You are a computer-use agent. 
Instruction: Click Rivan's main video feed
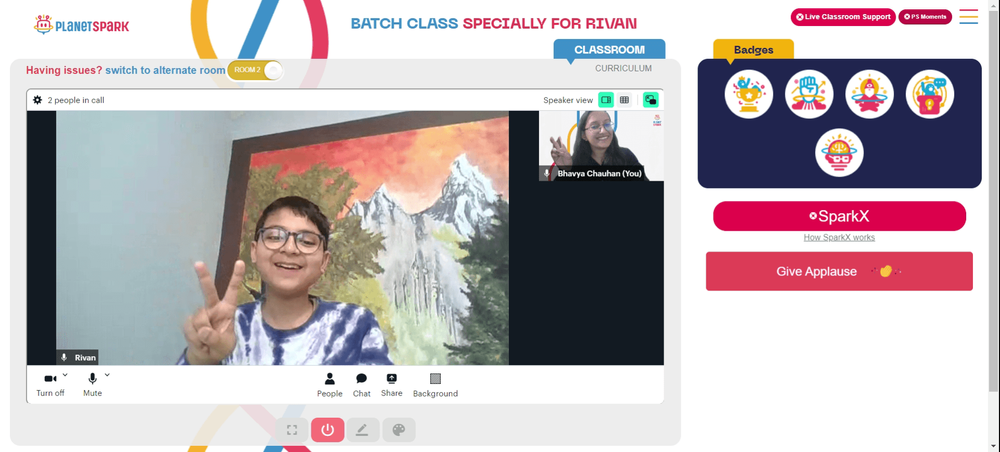coord(283,238)
